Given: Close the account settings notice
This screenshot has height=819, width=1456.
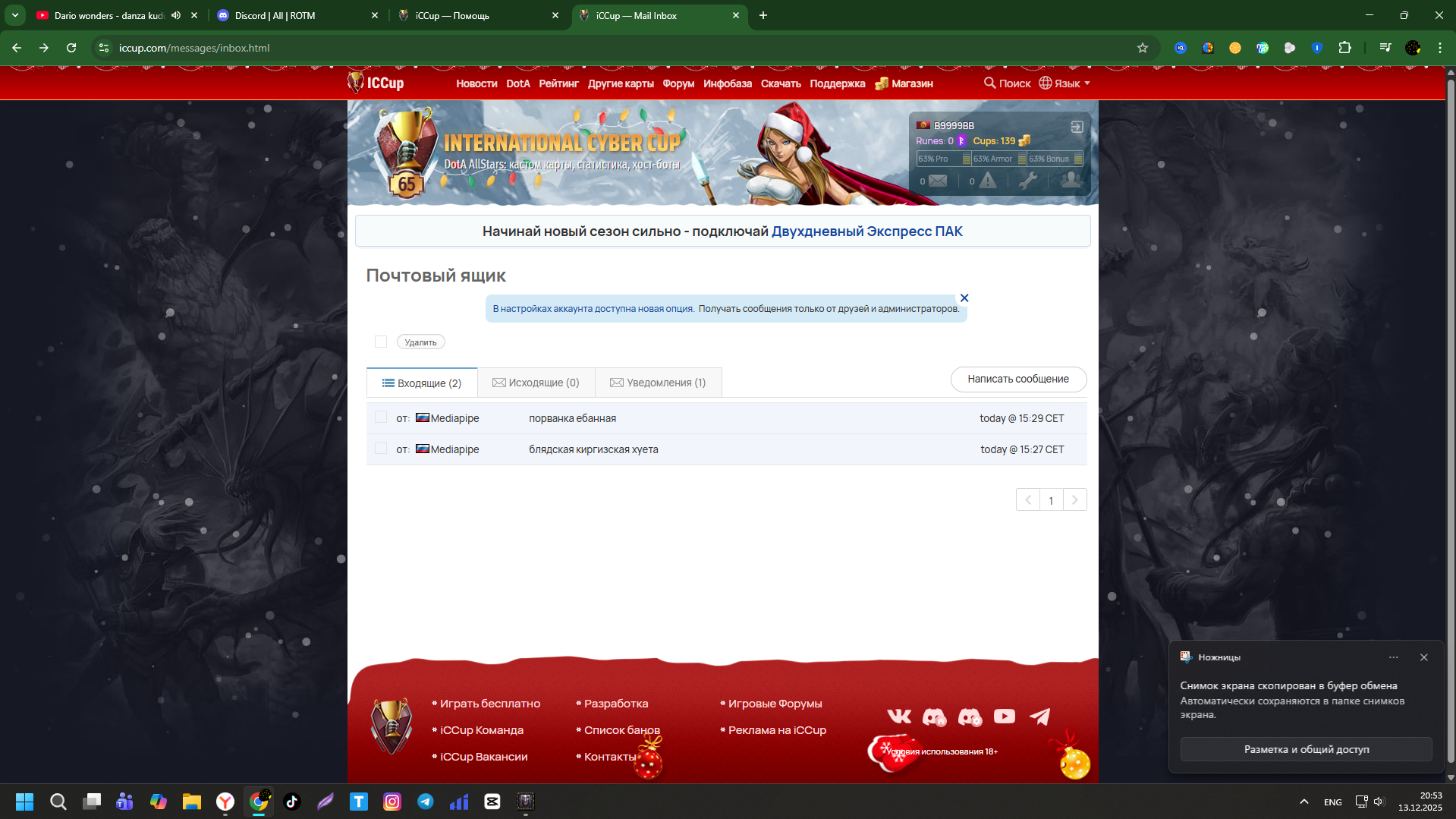Looking at the screenshot, I should (x=964, y=298).
